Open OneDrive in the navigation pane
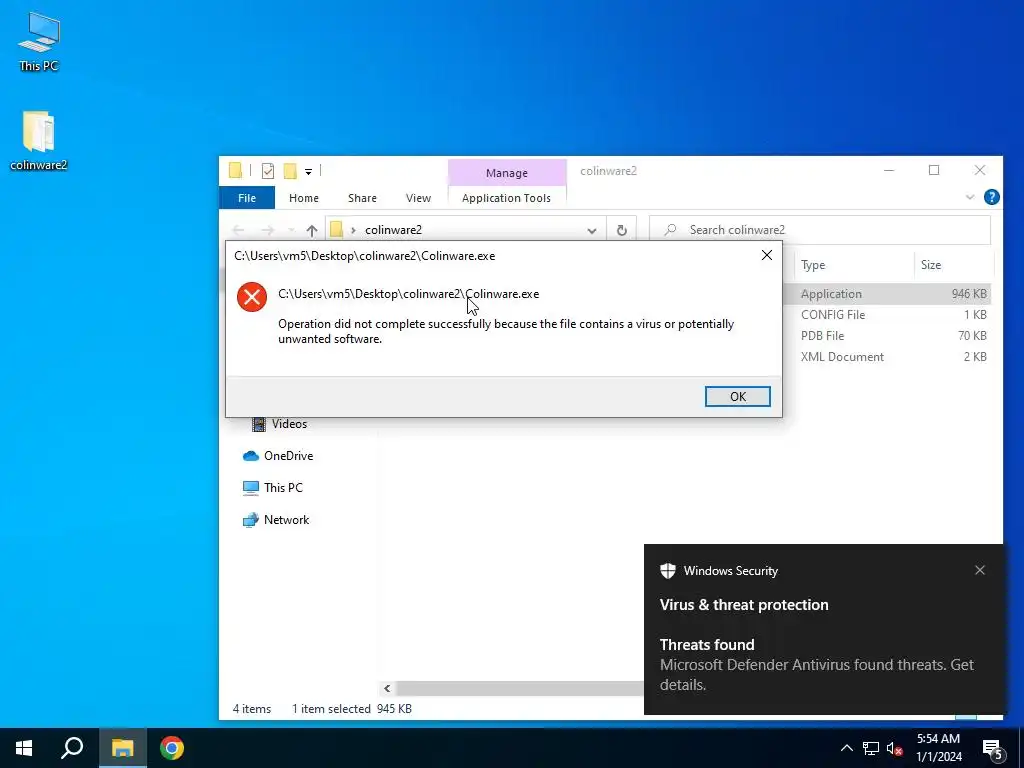This screenshot has height=768, width=1024. point(278,456)
